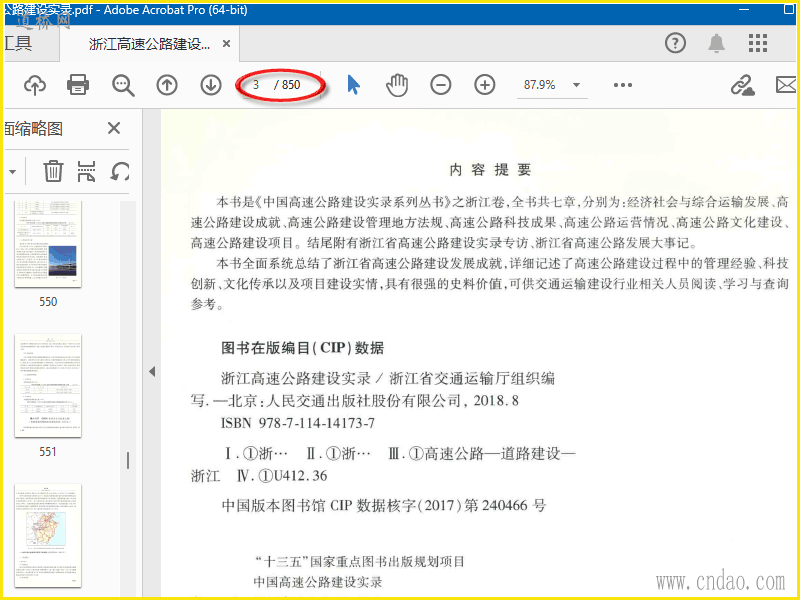800x600 pixels.
Task: Open the apps grid icon
Action: [x=758, y=43]
